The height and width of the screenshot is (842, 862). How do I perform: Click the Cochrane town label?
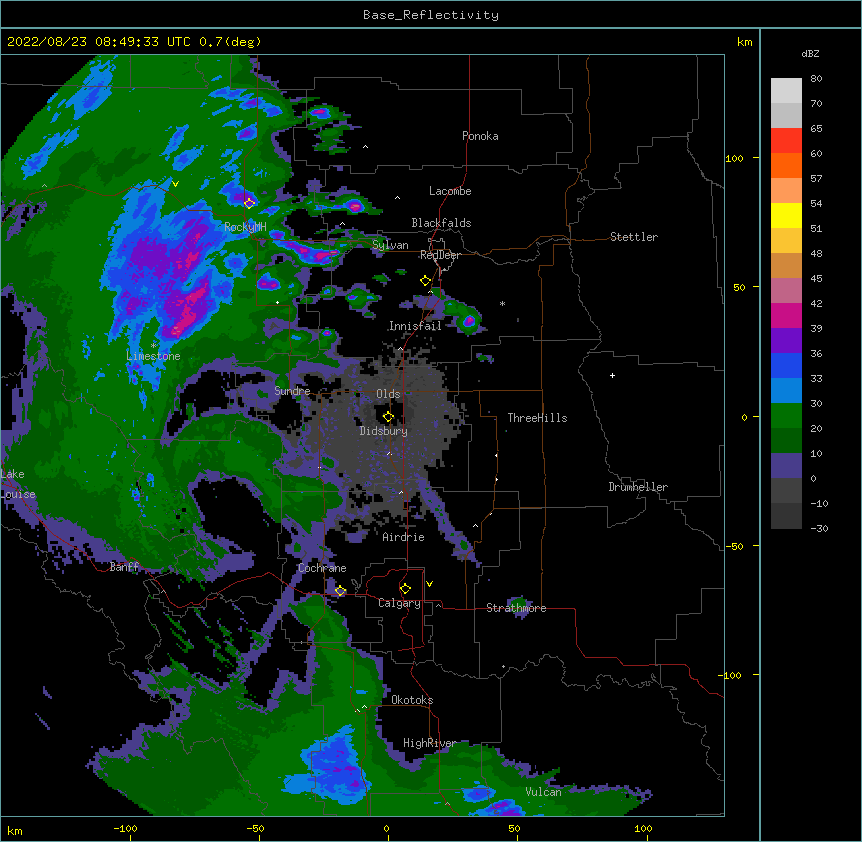[322, 568]
